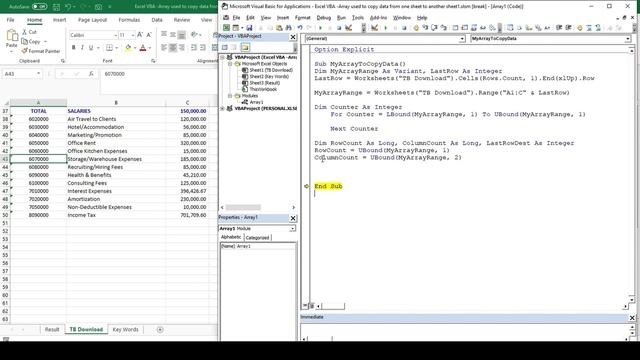The width and height of the screenshot is (640, 360).
Task: Click the End Sub line in code
Action: [328, 186]
